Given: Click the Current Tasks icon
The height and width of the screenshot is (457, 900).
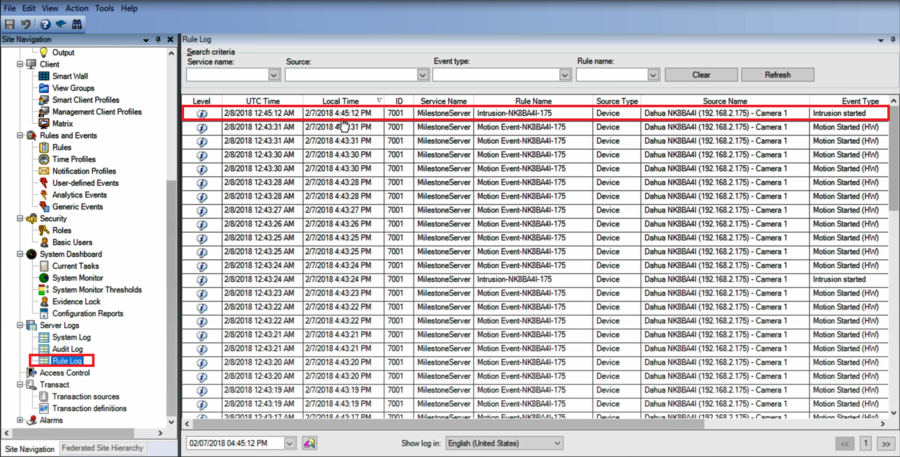Looking at the screenshot, I should 44,266.
